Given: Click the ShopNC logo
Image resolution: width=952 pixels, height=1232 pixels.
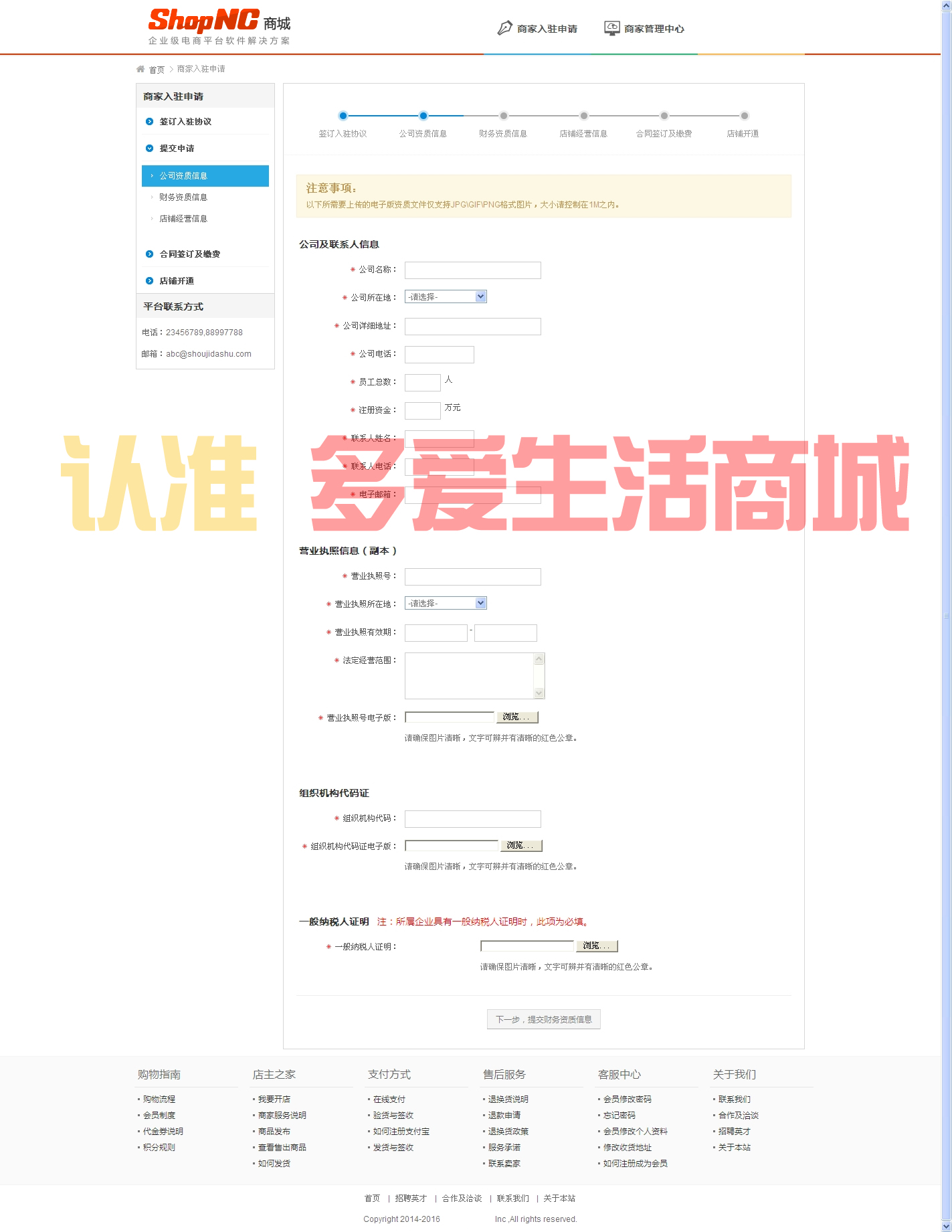Looking at the screenshot, I should click(x=219, y=27).
